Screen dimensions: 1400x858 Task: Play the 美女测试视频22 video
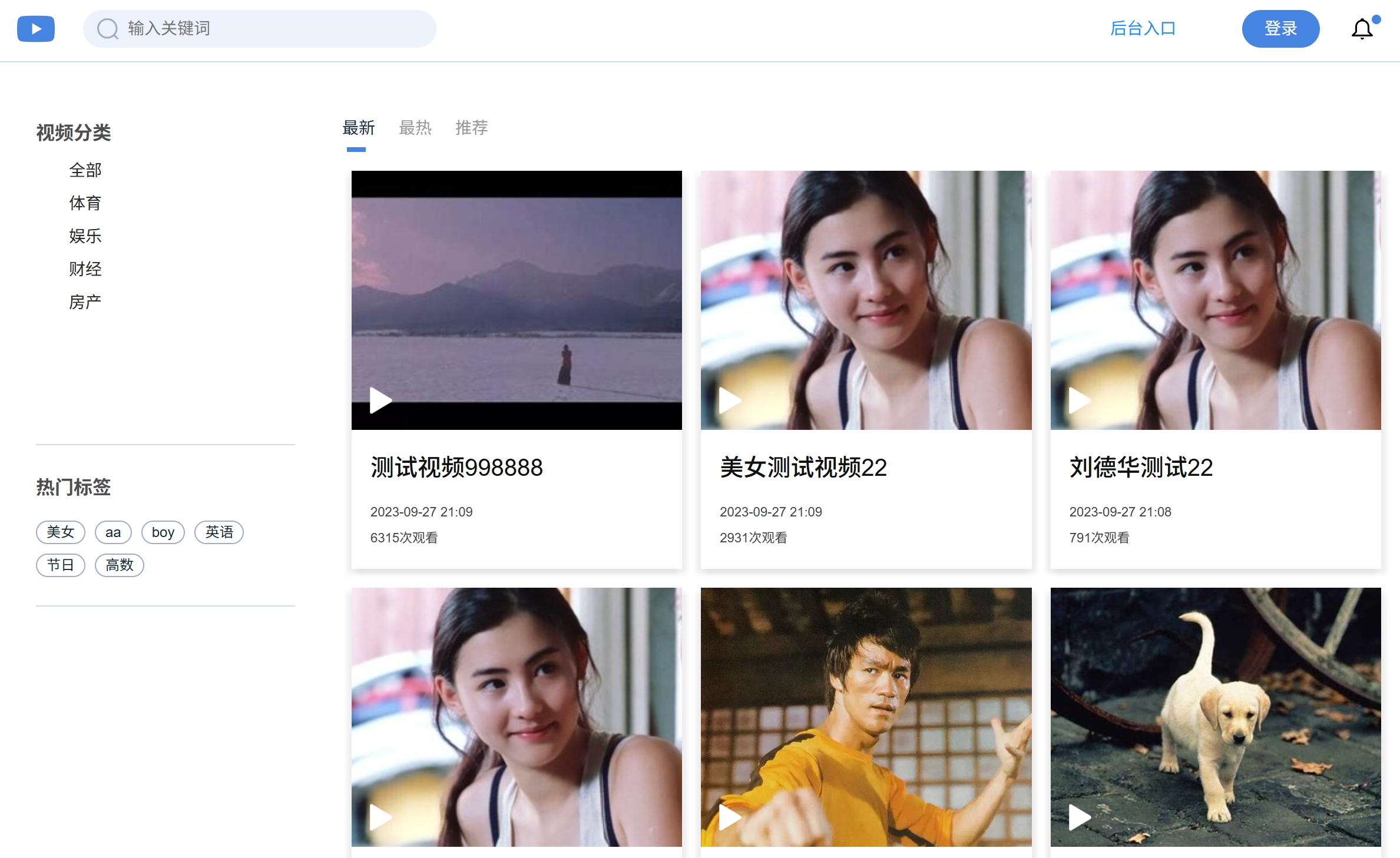click(x=730, y=400)
